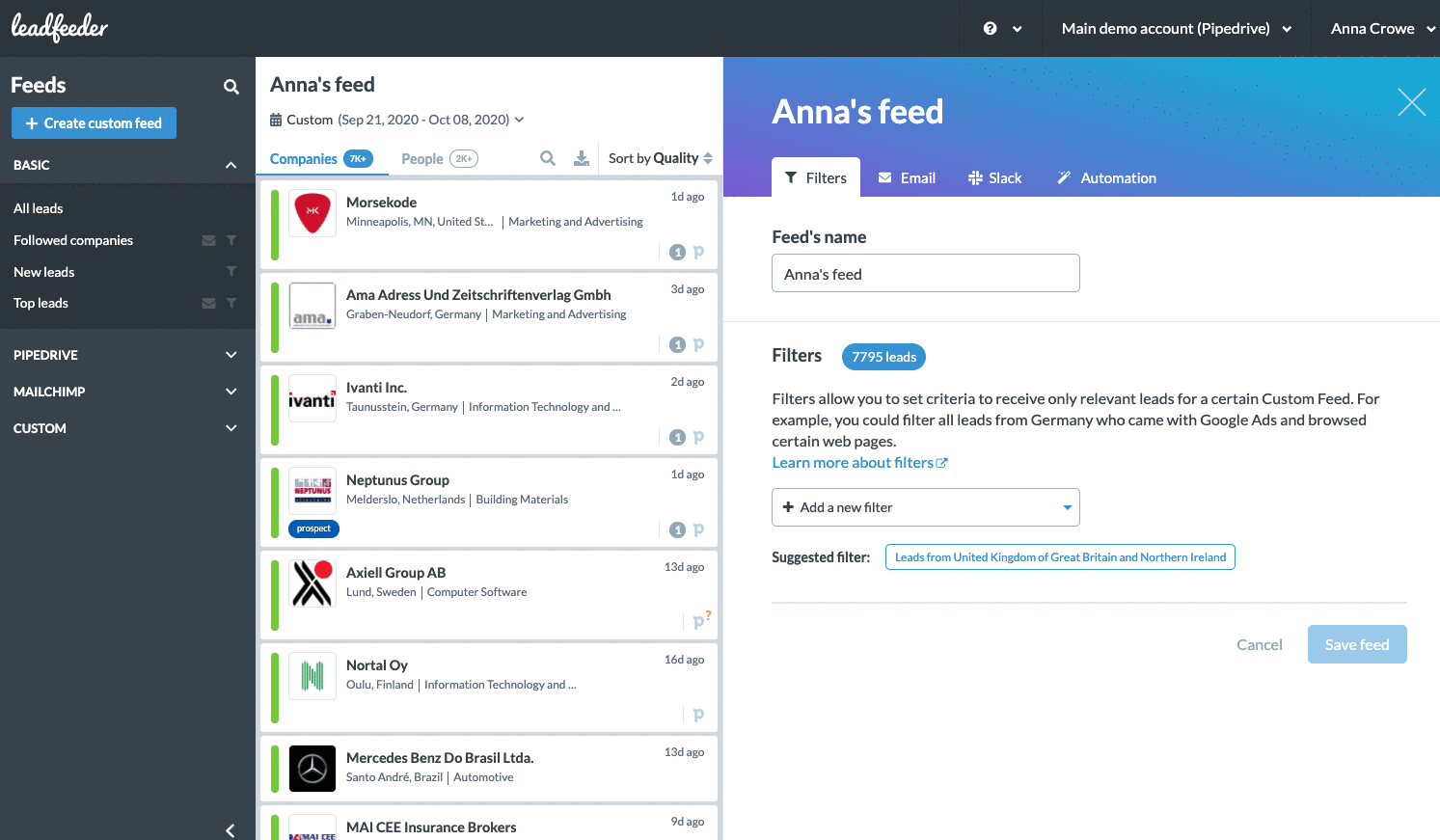Apply suggested United Kingdom leads filter

[1060, 557]
